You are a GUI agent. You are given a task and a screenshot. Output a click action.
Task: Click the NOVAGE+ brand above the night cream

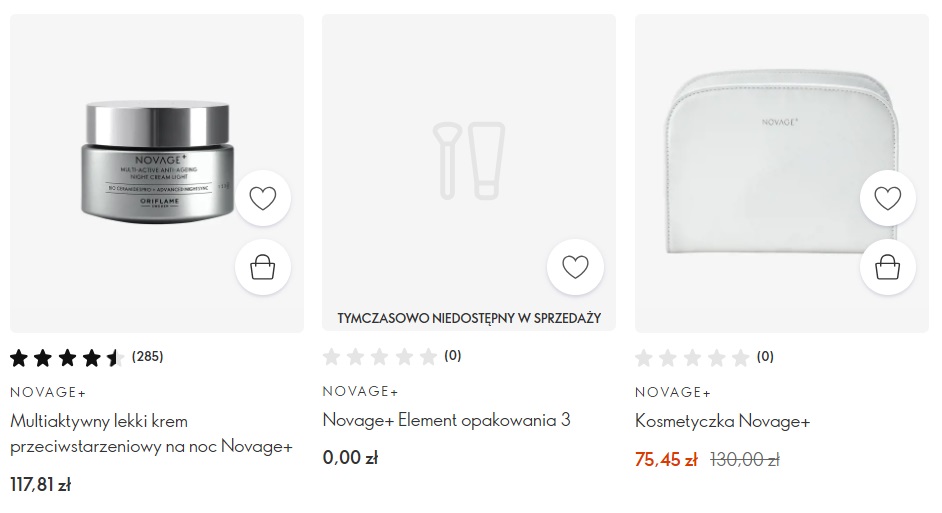(x=48, y=392)
